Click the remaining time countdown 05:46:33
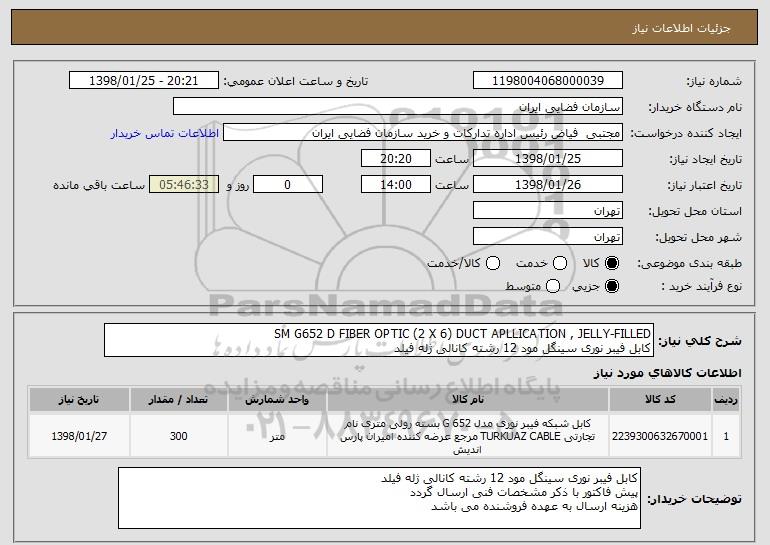The height and width of the screenshot is (545, 770). [184, 185]
